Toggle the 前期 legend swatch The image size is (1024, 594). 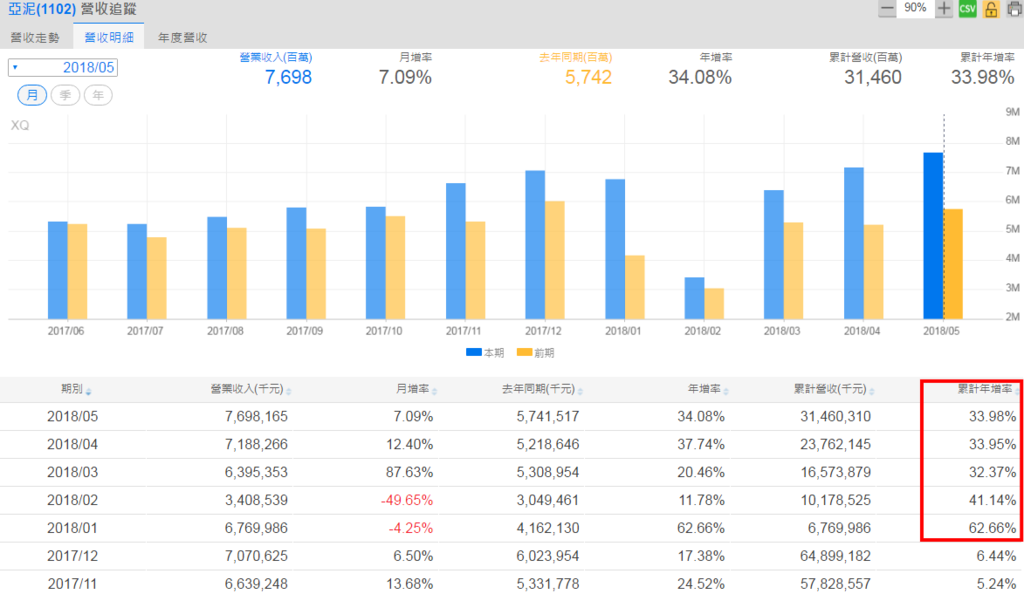524,352
